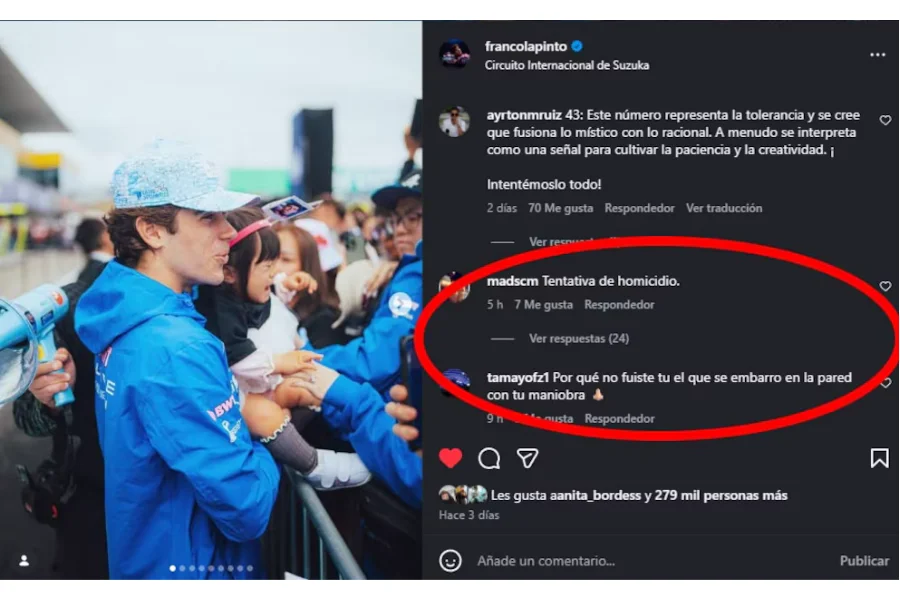Open the three-dot more options menu

pos(877,55)
